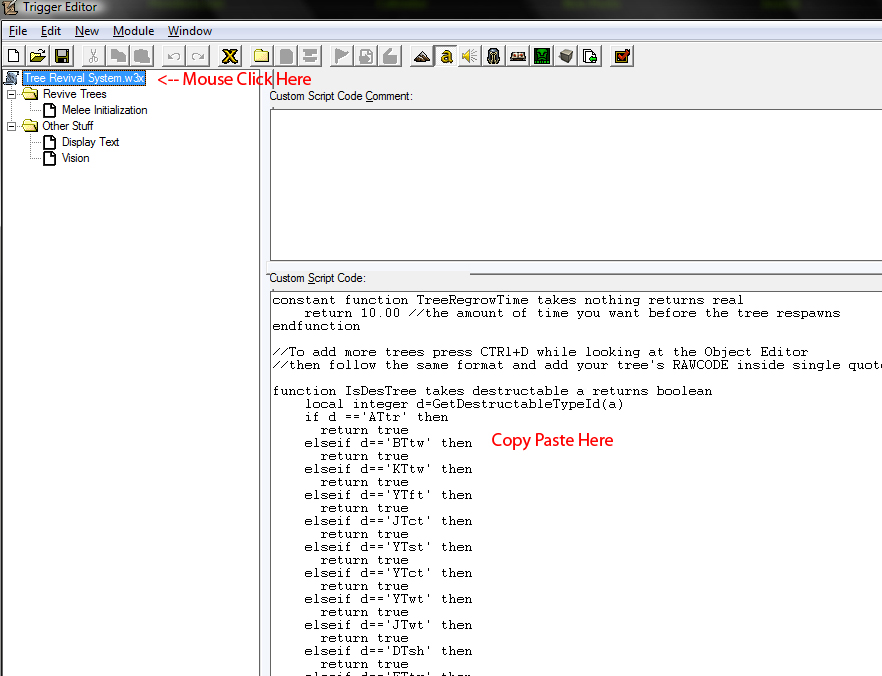This screenshot has width=882, height=676.
Task: Click inside the Custom Script Code box
Action: (576, 484)
